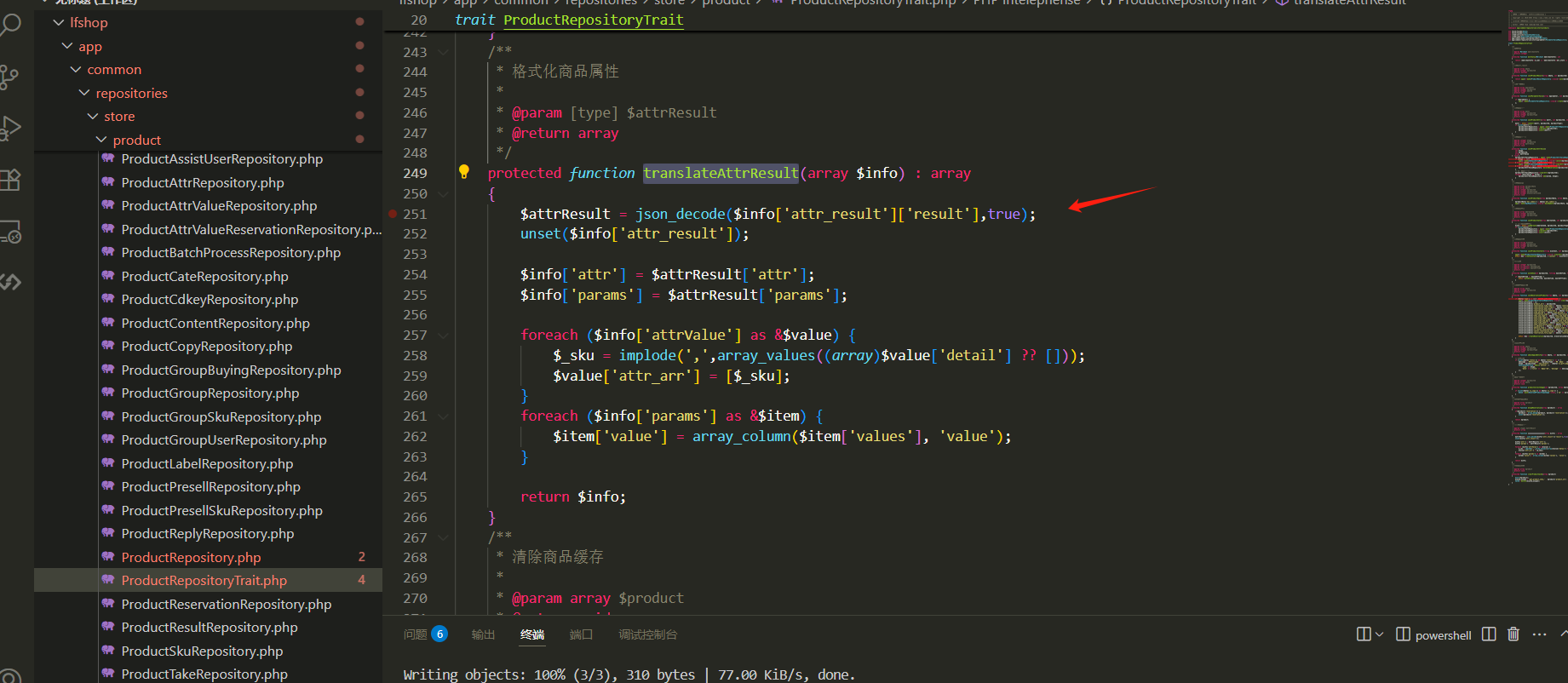Click the array_column call on line 262
The height and width of the screenshot is (683, 1568).
click(741, 436)
